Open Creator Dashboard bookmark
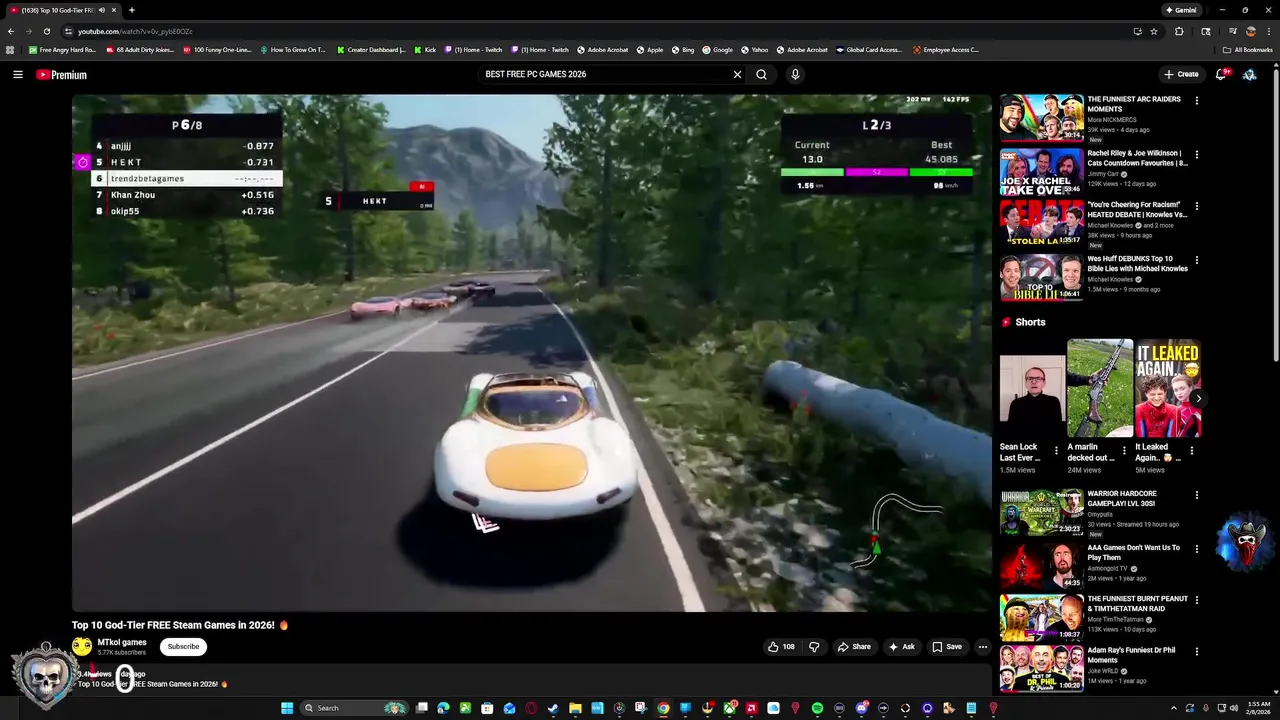The image size is (1280, 720). point(371,49)
